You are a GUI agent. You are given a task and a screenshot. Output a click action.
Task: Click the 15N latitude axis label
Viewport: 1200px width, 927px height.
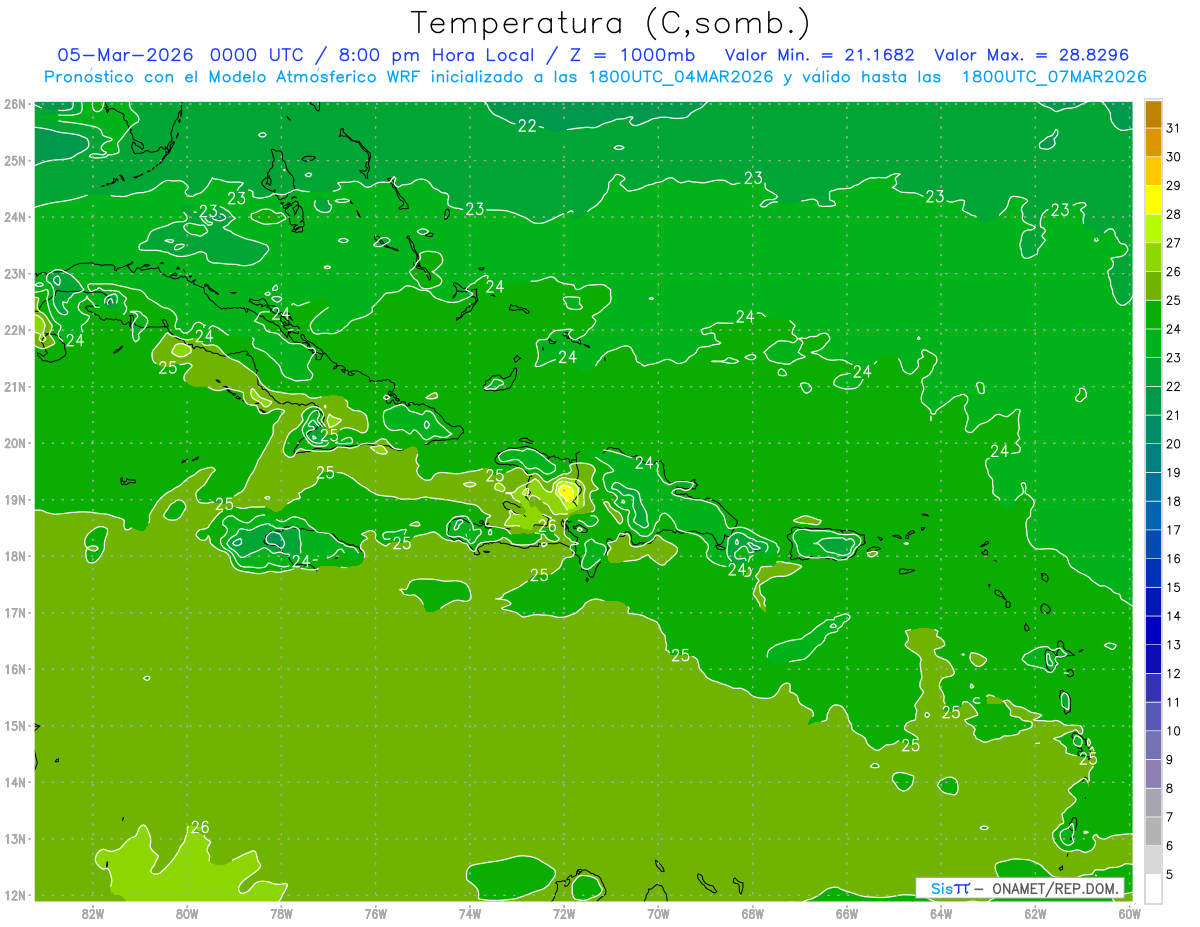14,726
